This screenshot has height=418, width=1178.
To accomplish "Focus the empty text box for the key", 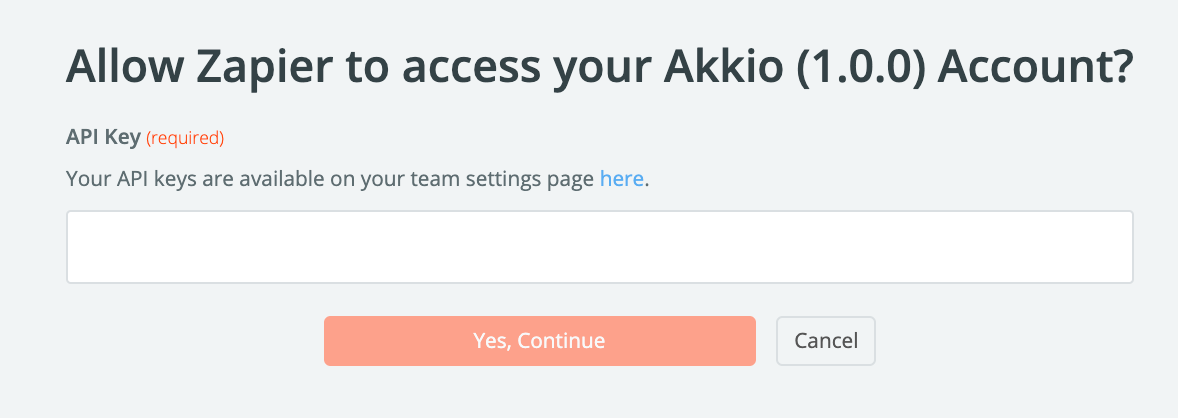I will point(599,247).
